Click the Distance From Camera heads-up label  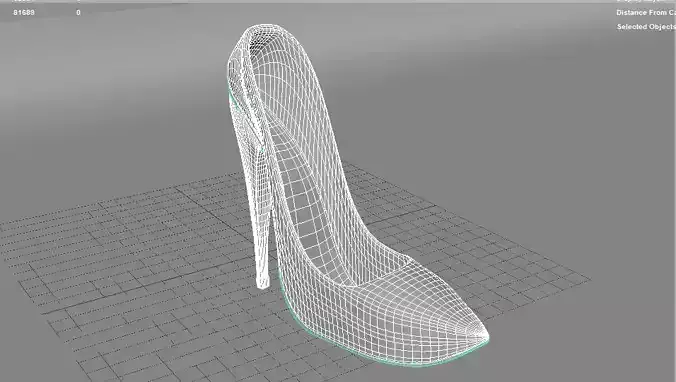(x=646, y=13)
